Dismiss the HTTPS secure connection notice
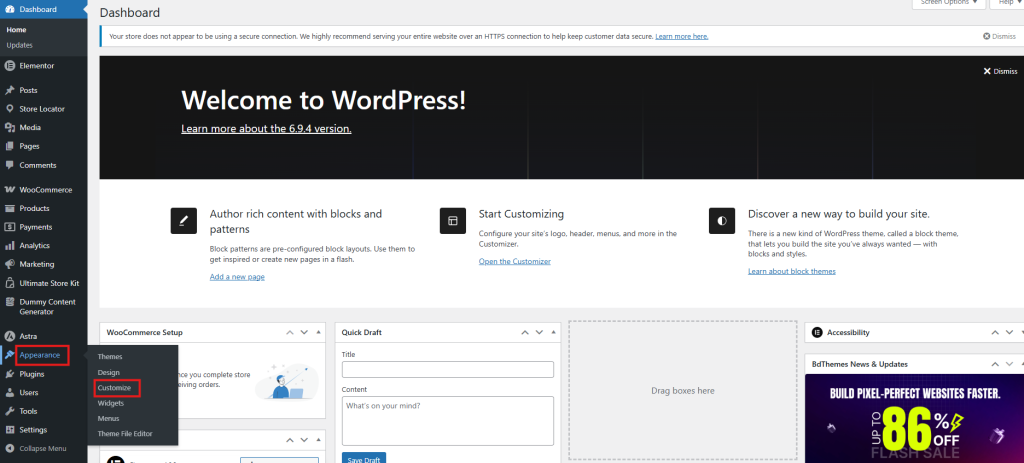1024x463 pixels. pos(999,37)
